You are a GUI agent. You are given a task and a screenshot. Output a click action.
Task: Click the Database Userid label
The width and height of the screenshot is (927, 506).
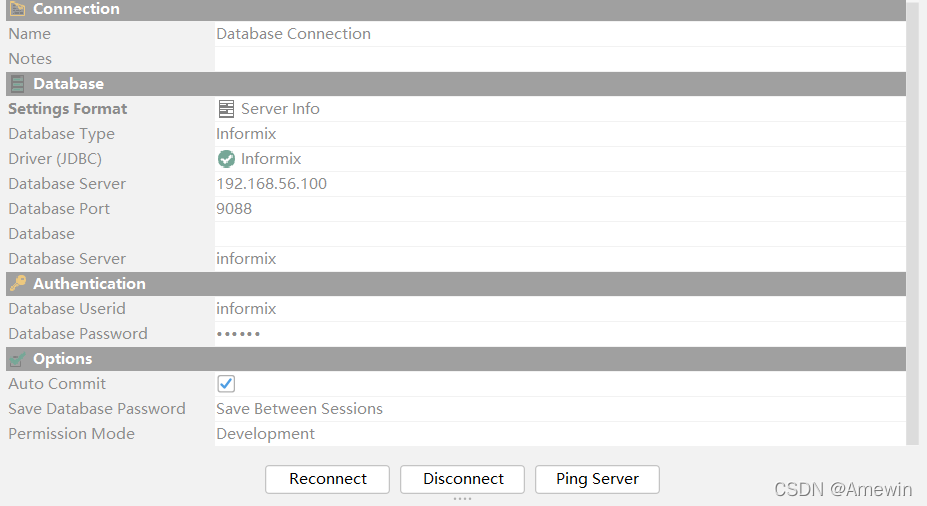(x=67, y=309)
